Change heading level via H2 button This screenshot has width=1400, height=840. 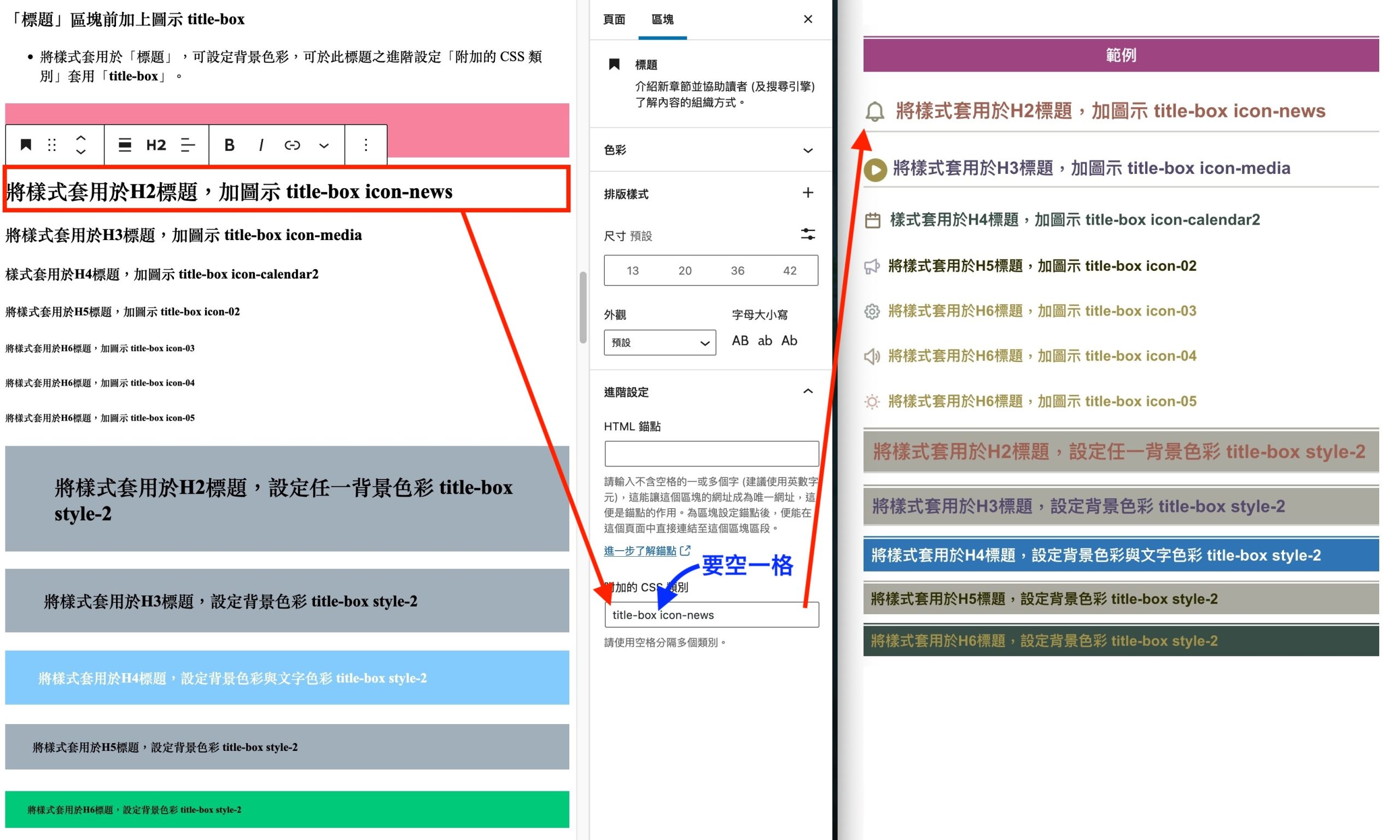156,145
